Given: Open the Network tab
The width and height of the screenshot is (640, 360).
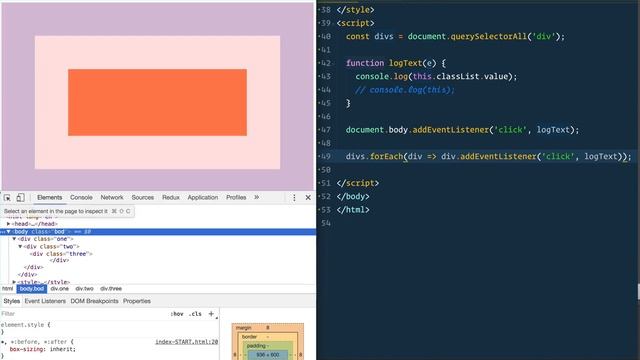Looking at the screenshot, I should [112, 198].
